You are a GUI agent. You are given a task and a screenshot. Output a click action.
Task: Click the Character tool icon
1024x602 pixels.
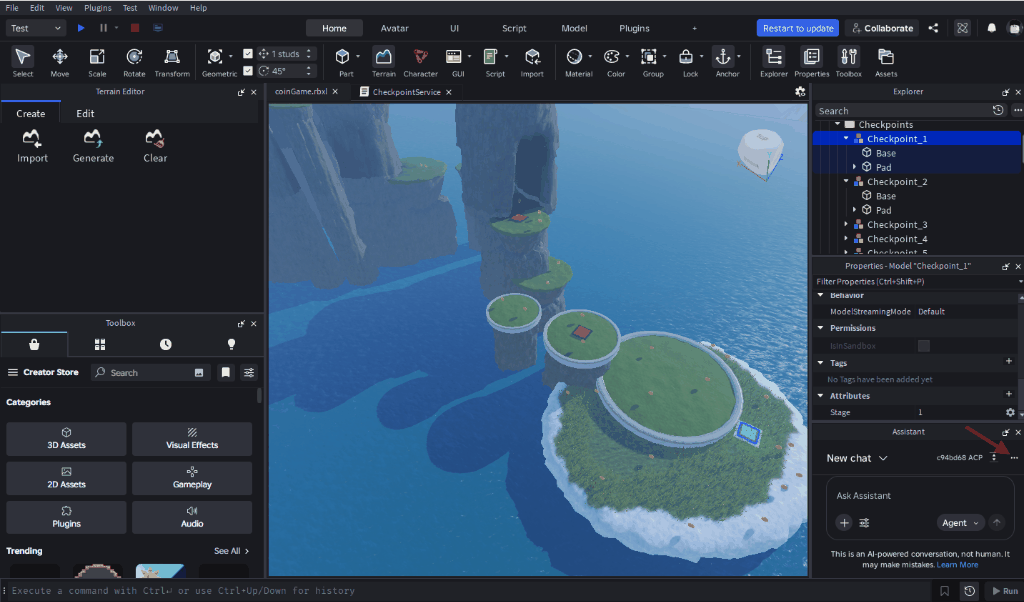(x=421, y=63)
